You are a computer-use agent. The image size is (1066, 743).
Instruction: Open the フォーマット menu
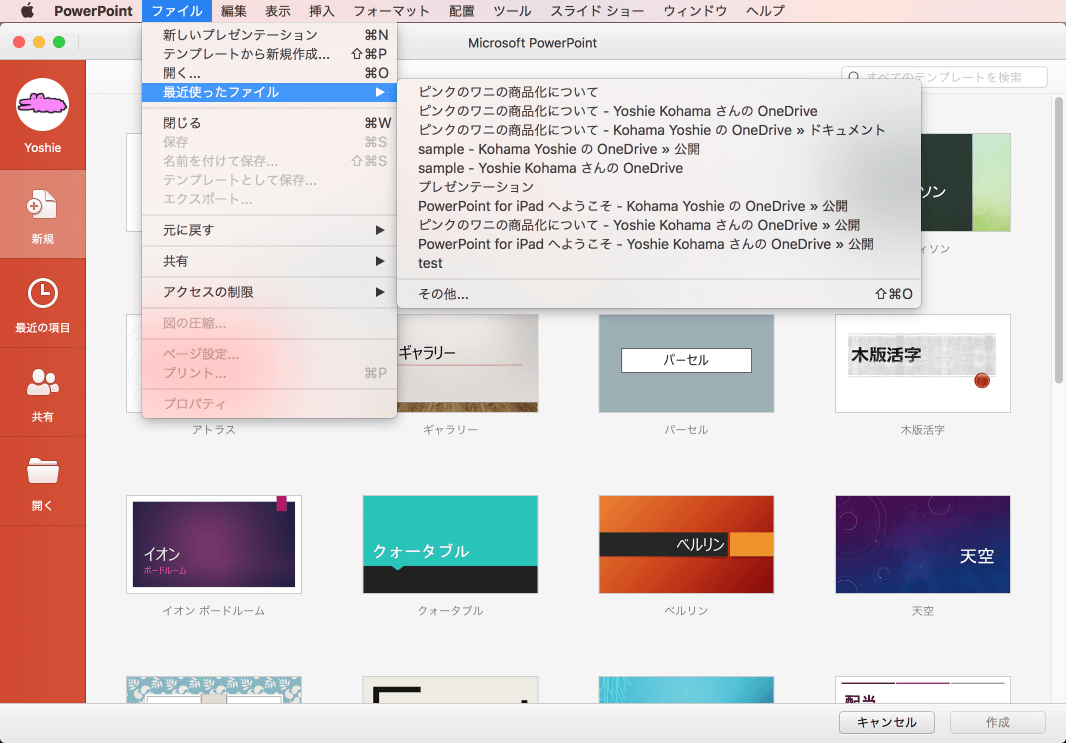coord(392,11)
